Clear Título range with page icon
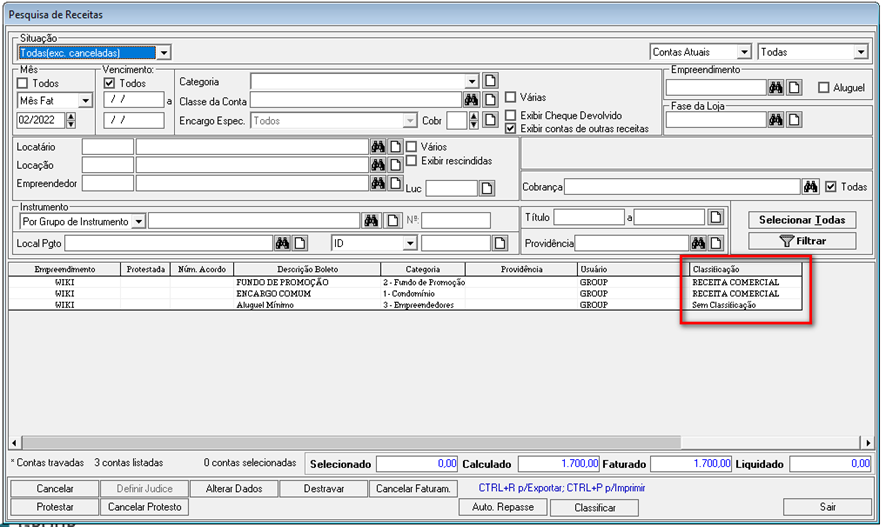 click(716, 217)
